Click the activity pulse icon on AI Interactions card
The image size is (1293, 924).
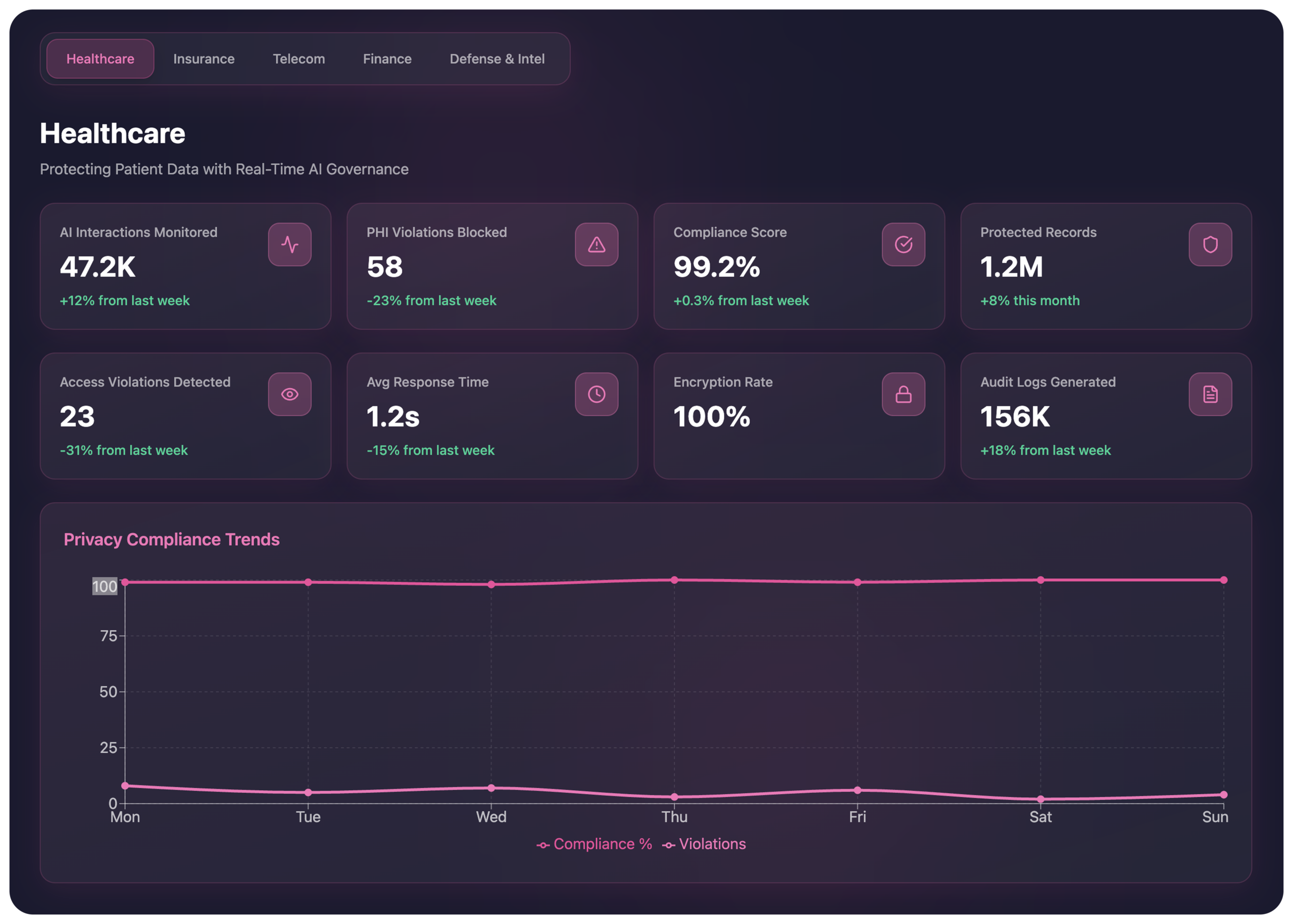(x=289, y=245)
